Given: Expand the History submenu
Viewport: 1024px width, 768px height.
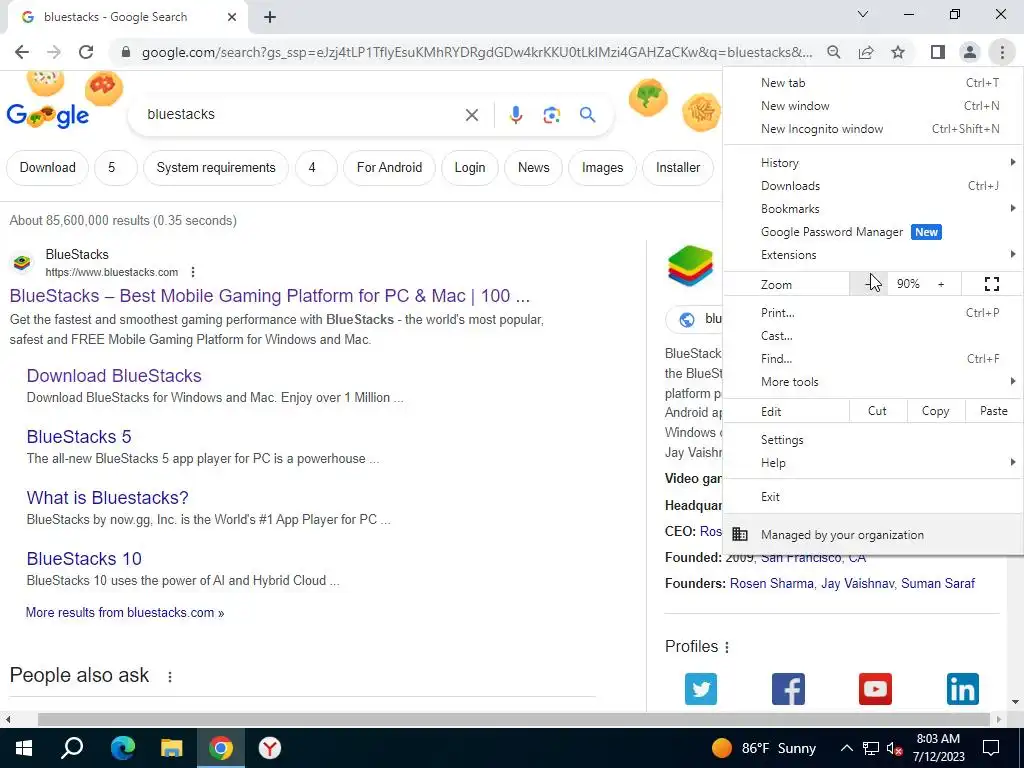Looking at the screenshot, I should (x=873, y=163).
